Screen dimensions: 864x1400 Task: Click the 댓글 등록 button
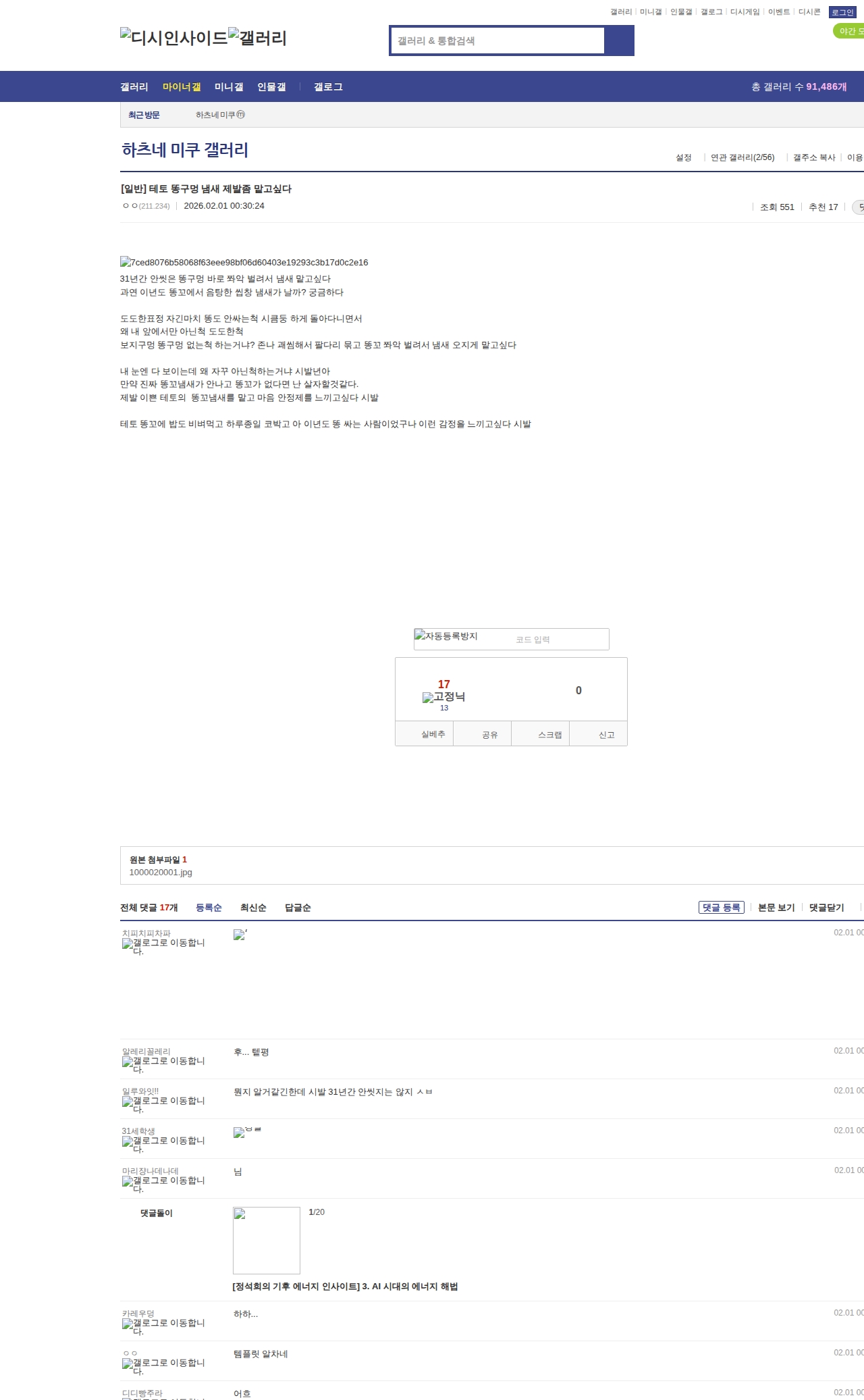coord(722,907)
